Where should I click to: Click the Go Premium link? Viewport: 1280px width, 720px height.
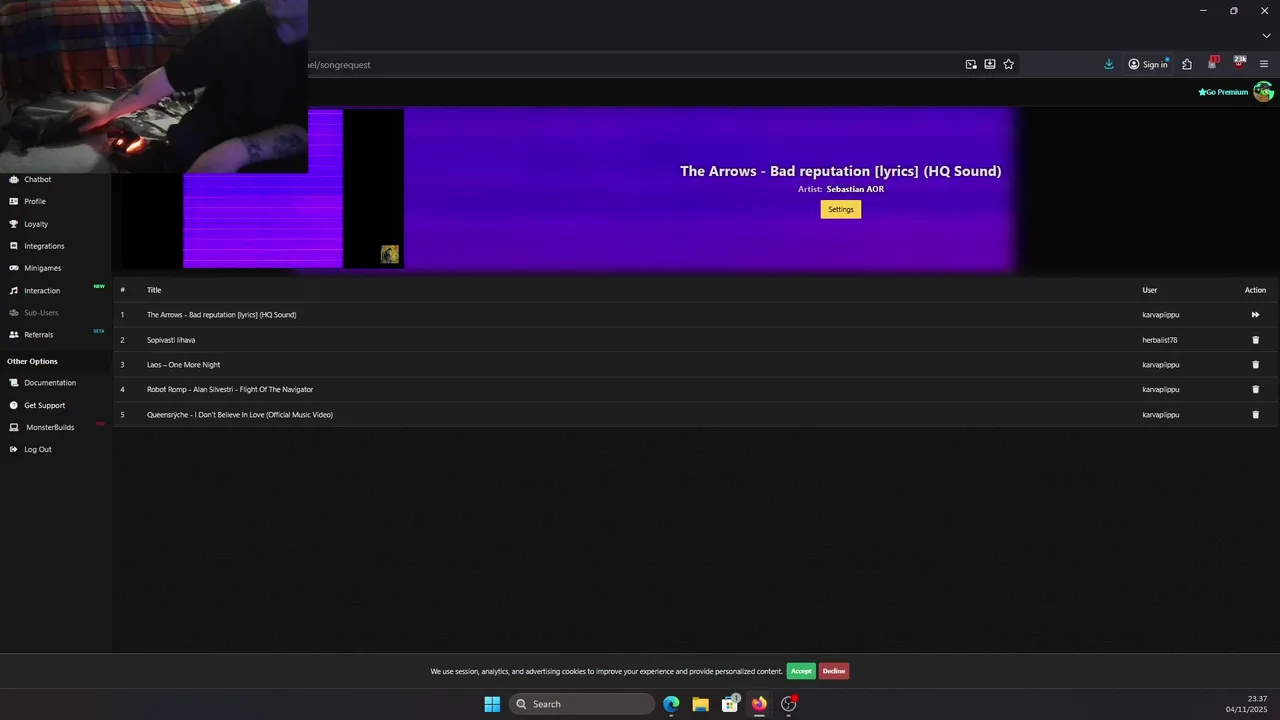[1223, 92]
